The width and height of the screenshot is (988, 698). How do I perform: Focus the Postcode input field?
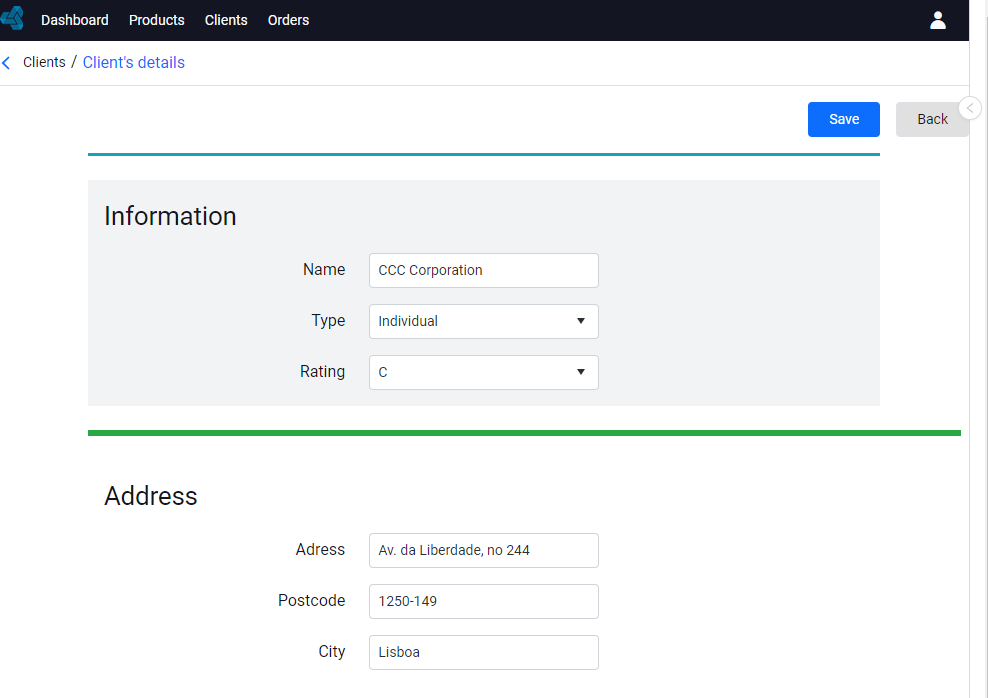(483, 602)
